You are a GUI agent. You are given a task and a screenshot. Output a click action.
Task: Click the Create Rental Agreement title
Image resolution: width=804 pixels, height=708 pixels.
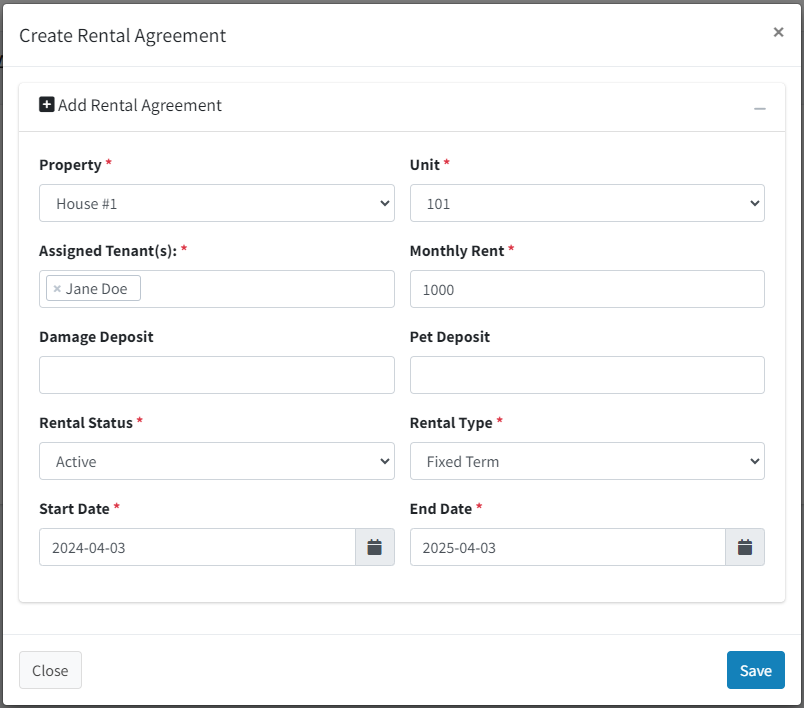click(123, 36)
